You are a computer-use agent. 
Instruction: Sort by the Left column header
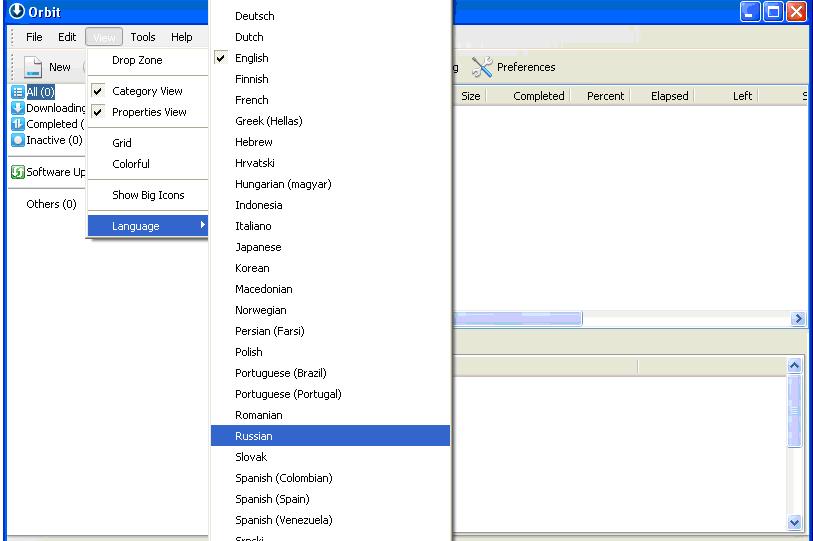[x=742, y=96]
